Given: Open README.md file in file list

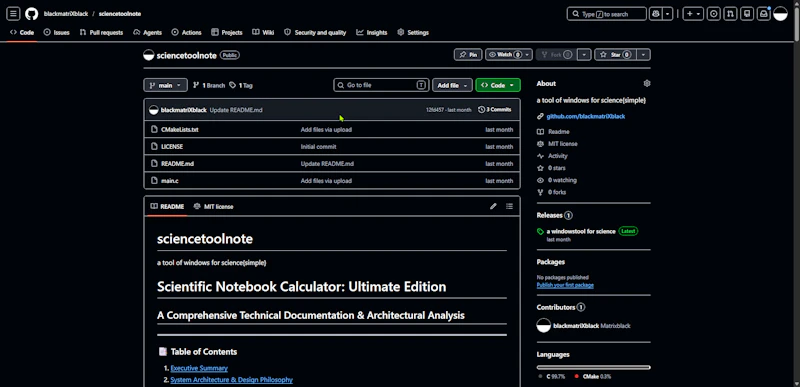Looking at the screenshot, I should click(178, 164).
